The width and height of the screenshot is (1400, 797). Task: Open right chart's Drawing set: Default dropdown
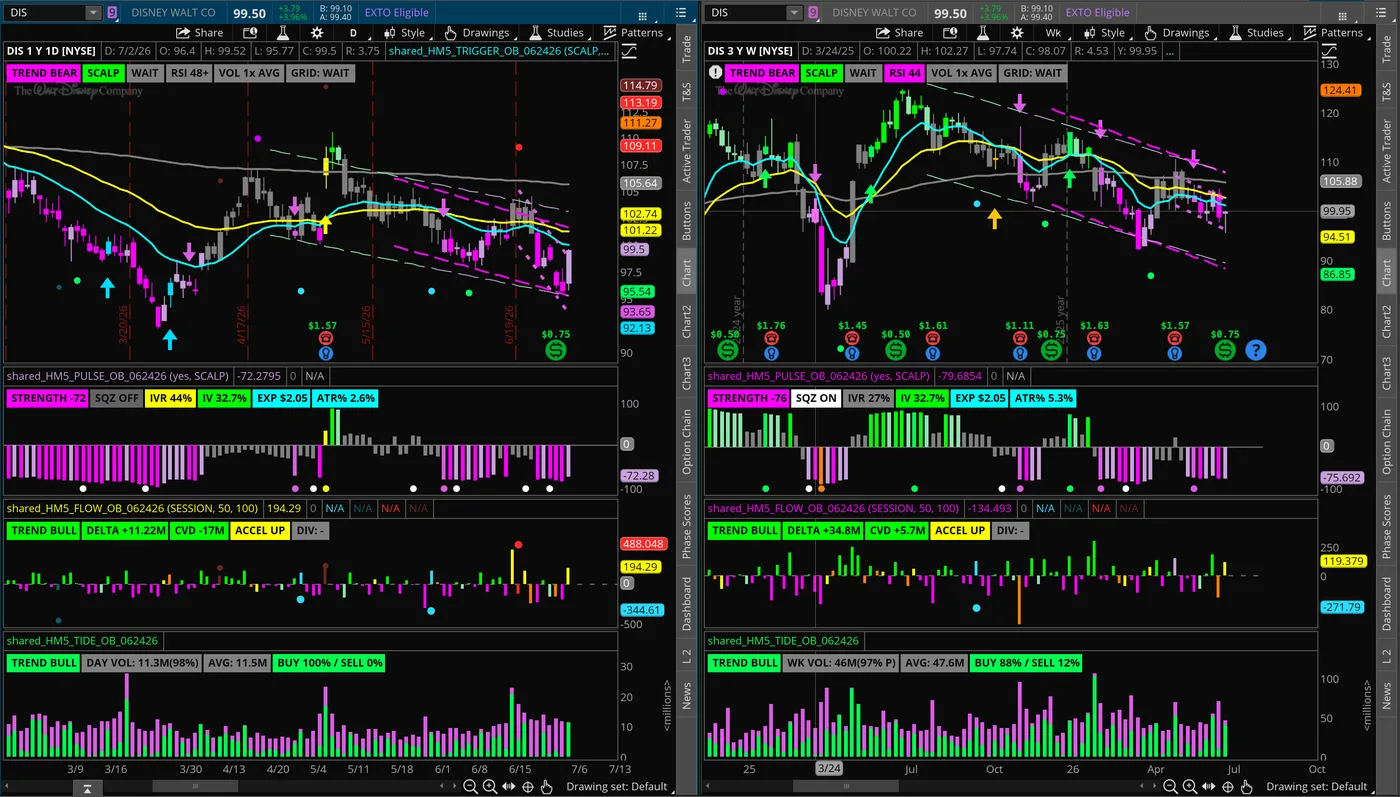(1316, 786)
